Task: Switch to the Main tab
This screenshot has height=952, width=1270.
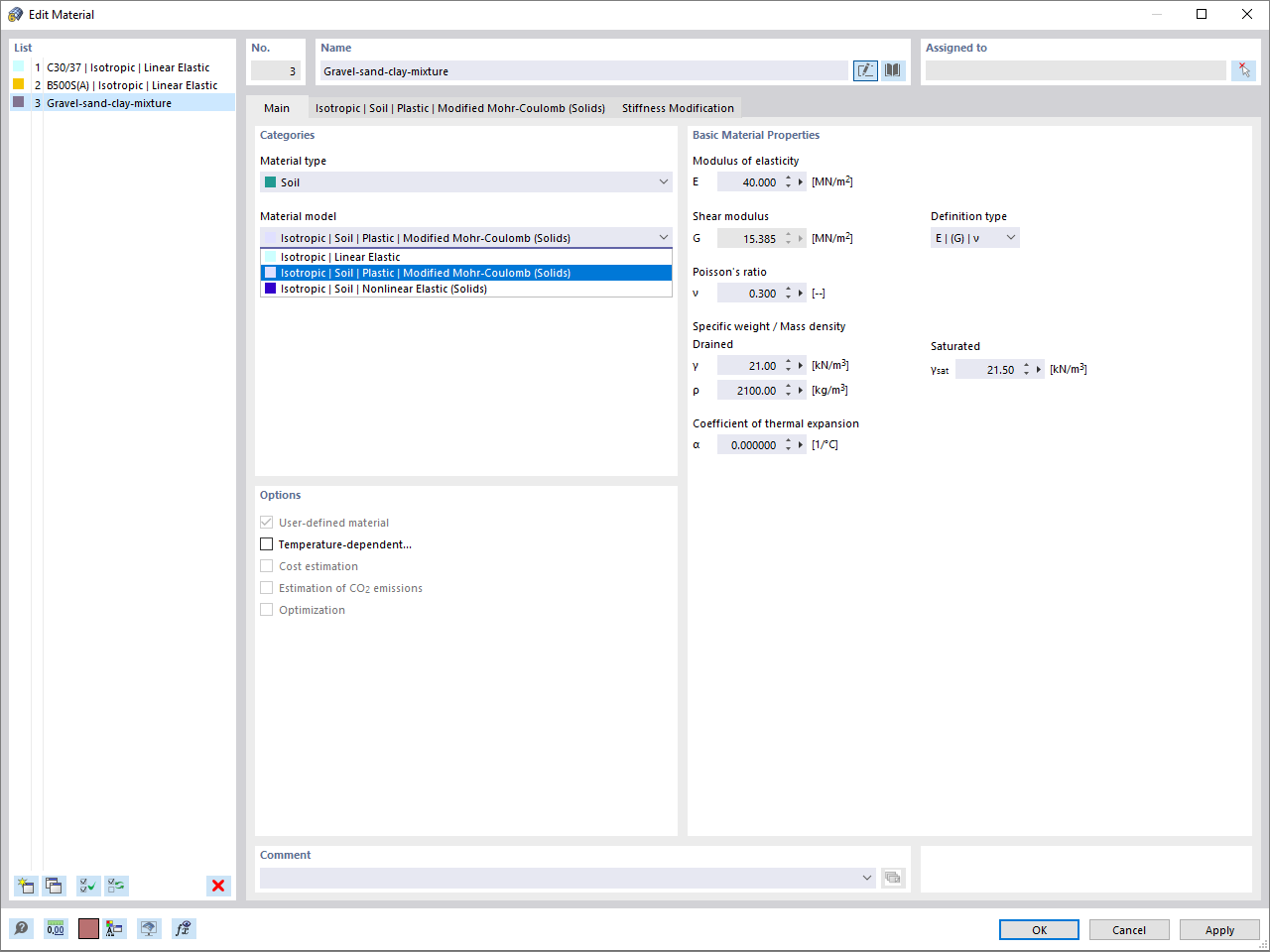Action: [277, 108]
